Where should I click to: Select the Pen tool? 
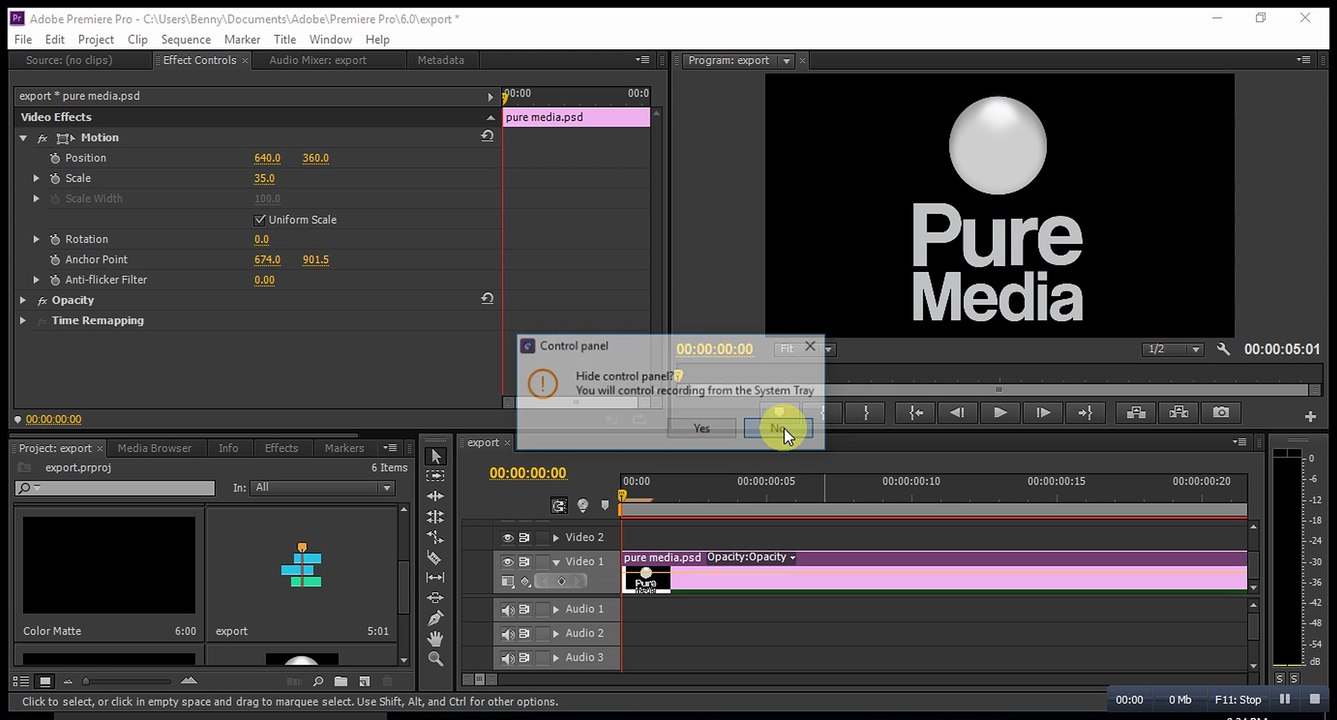pos(435,618)
